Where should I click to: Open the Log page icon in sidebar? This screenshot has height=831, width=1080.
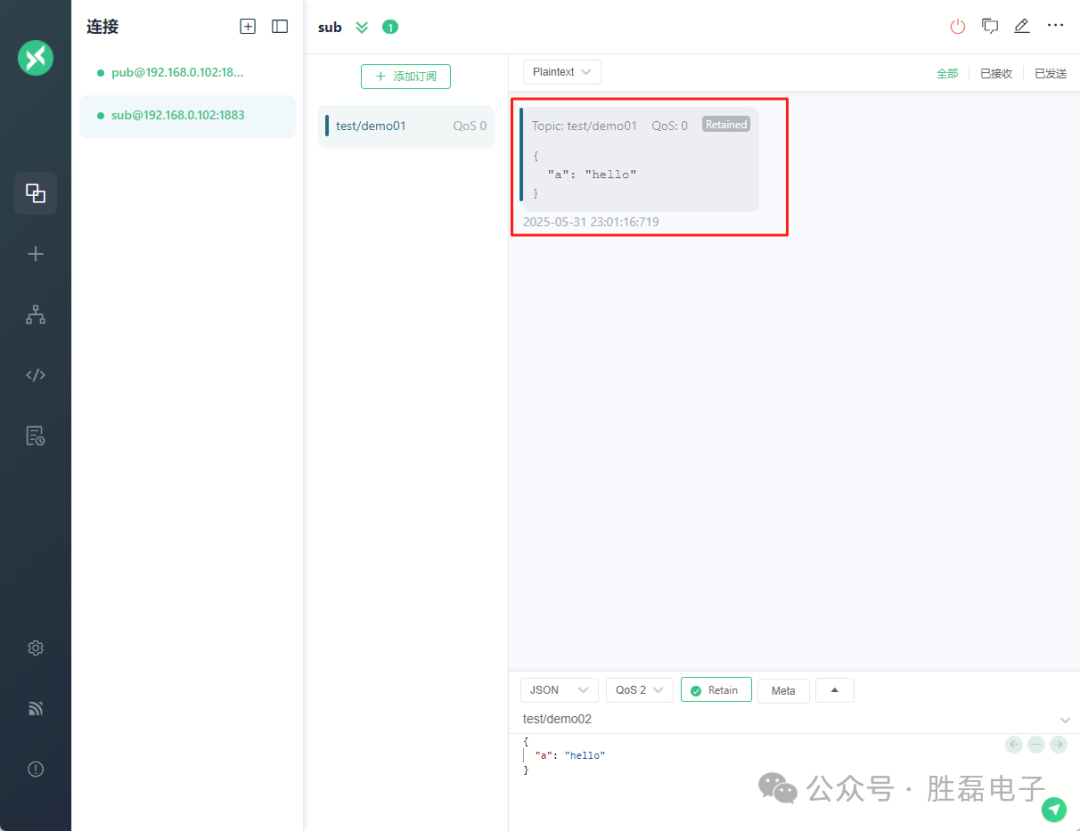pos(35,435)
